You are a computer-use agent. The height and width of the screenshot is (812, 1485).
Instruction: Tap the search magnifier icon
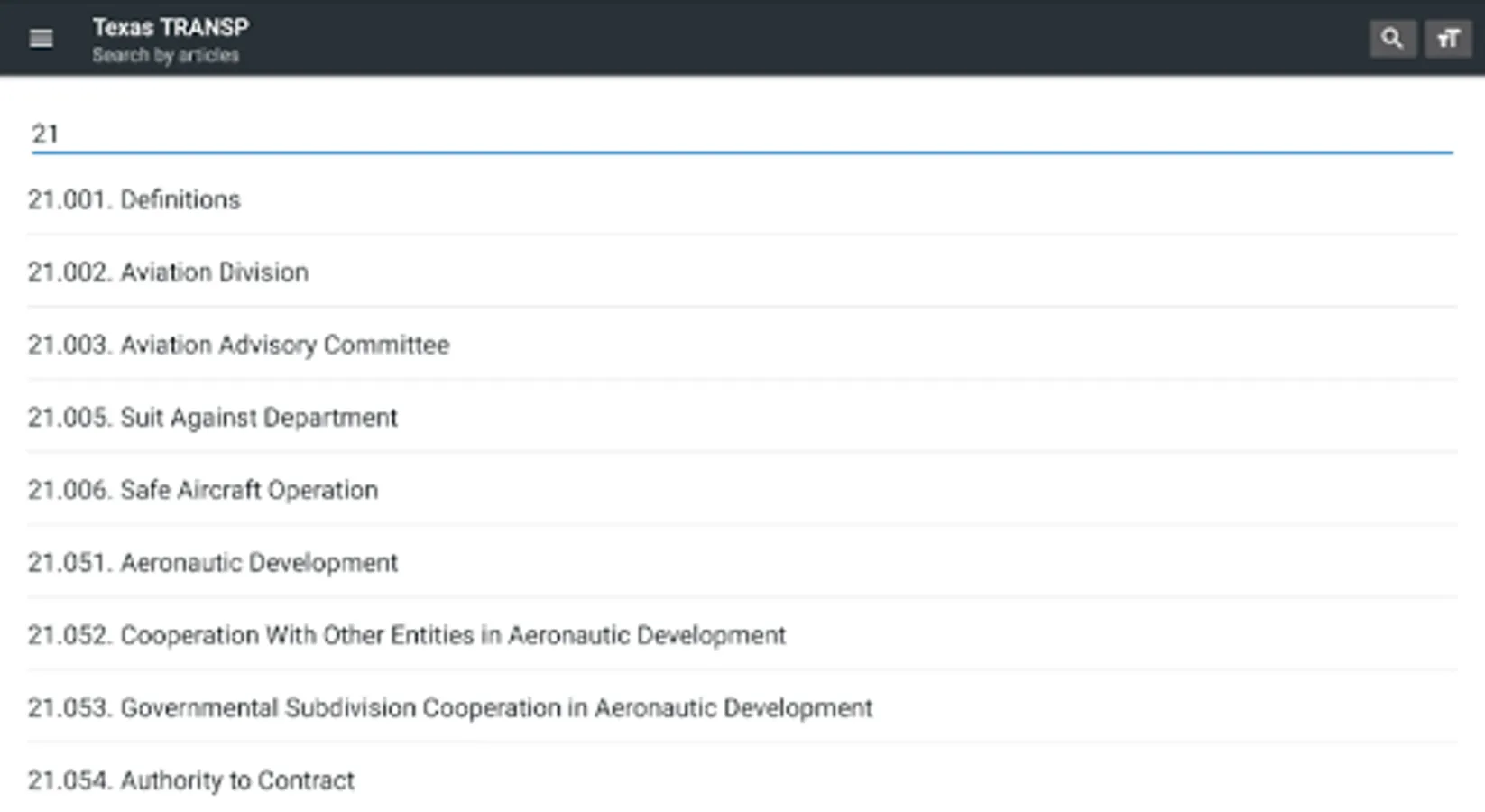click(1392, 39)
